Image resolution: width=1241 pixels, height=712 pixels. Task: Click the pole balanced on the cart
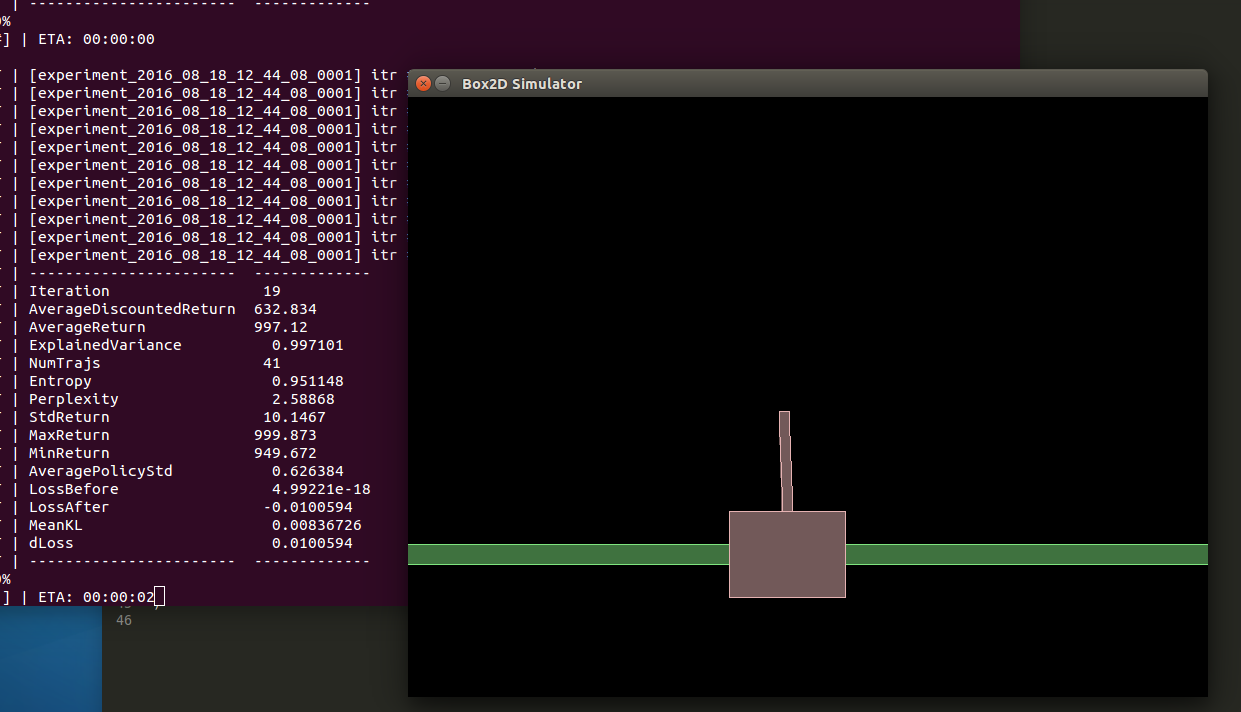tap(785, 460)
